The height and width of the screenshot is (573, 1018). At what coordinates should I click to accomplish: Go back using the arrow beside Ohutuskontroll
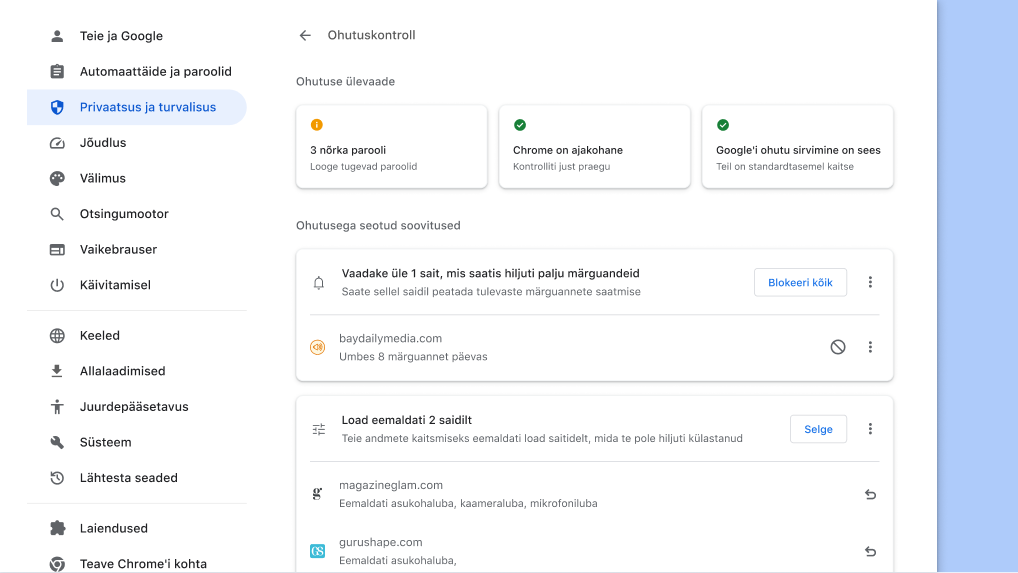click(305, 36)
